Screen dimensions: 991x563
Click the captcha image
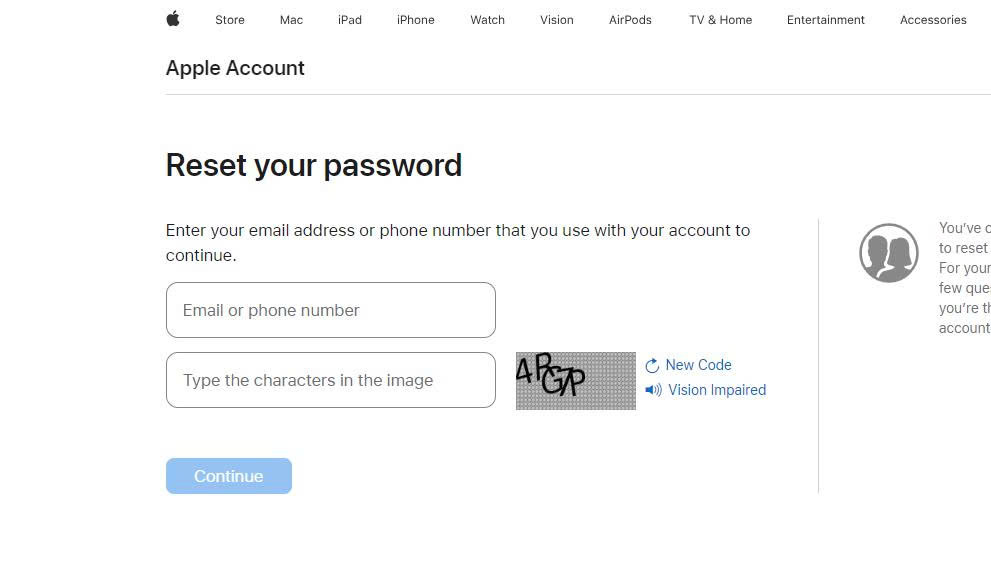coord(576,381)
